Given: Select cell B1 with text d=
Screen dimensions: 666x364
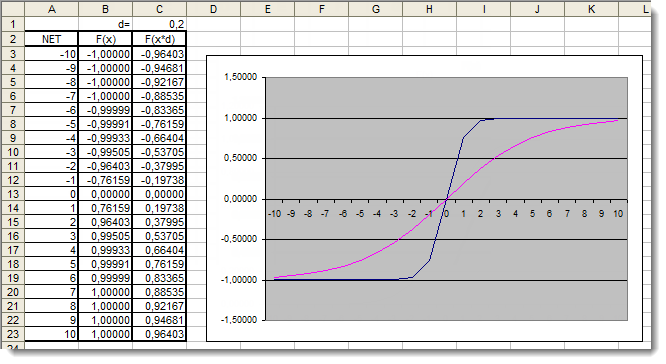Looking at the screenshot, I should [105, 24].
